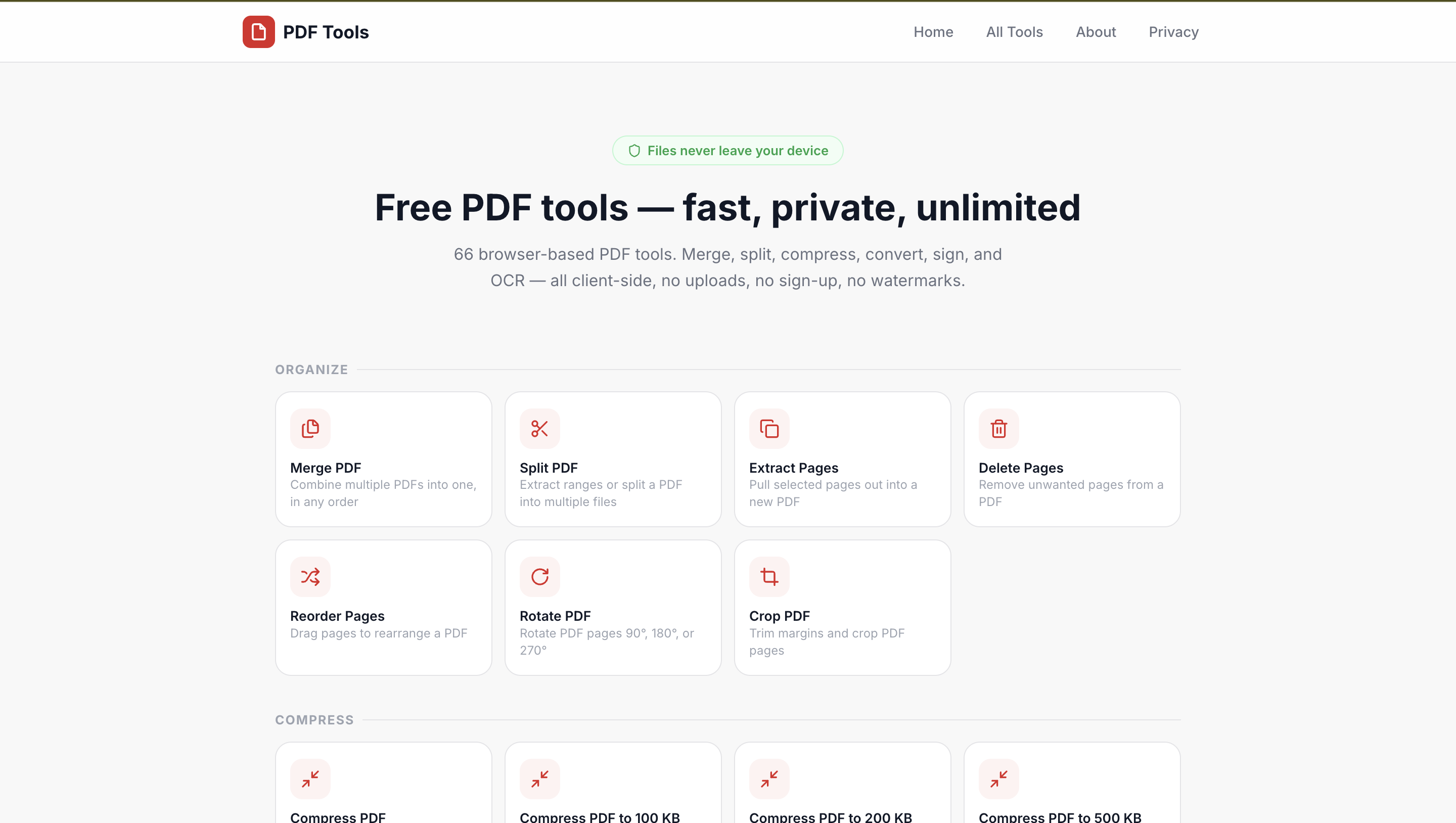
Task: Click the Compress PDF to 500 KB icon
Action: 999,779
